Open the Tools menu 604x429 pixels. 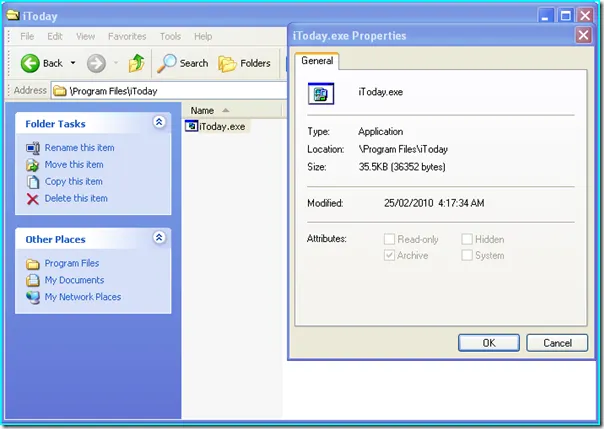point(170,36)
